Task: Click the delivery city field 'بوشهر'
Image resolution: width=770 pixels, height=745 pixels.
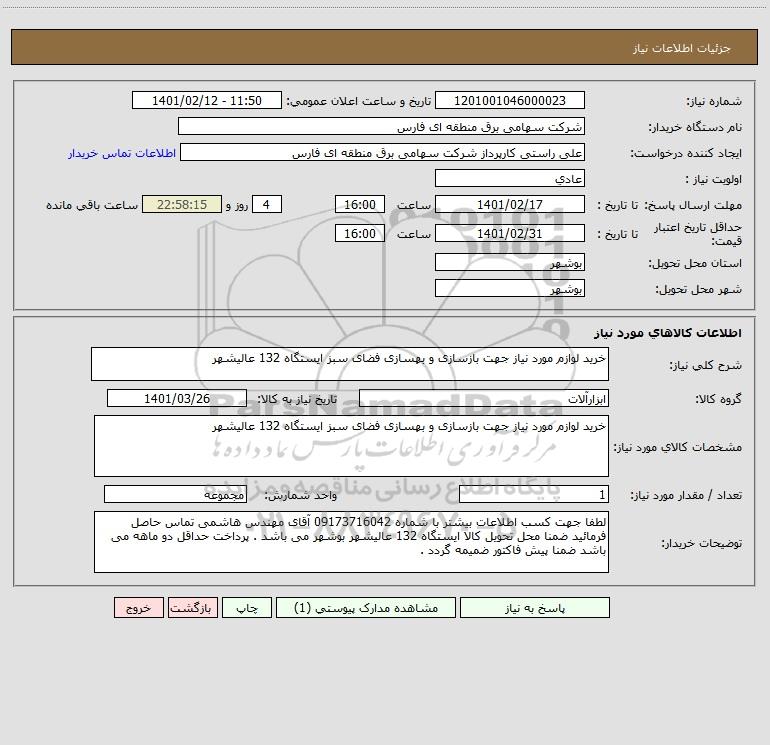Action: pos(510,288)
